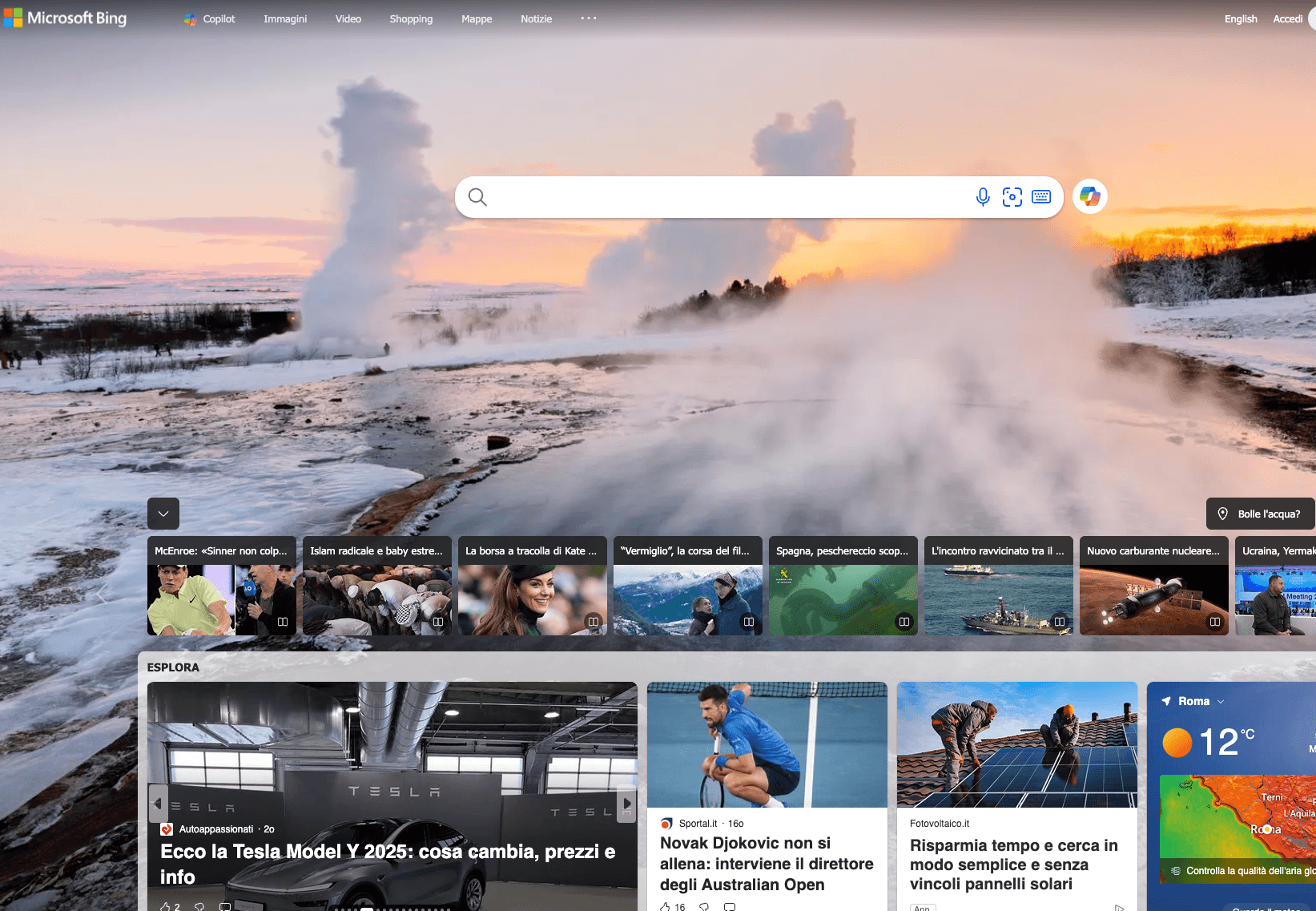This screenshot has width=1316, height=911.
Task: Open comments on the Djokovic article
Action: pyautogui.click(x=729, y=906)
